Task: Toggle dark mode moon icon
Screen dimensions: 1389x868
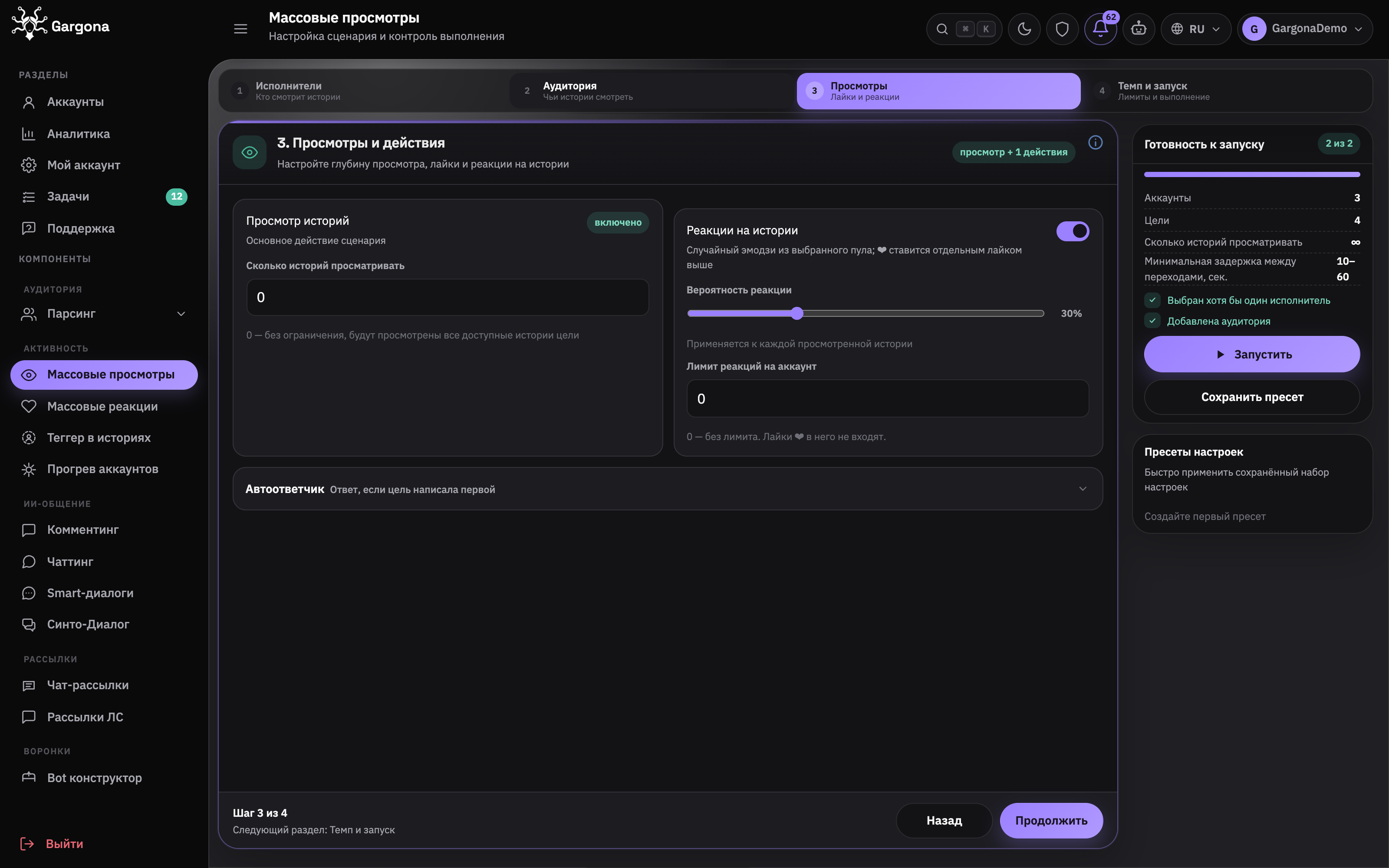Action: (x=1024, y=29)
